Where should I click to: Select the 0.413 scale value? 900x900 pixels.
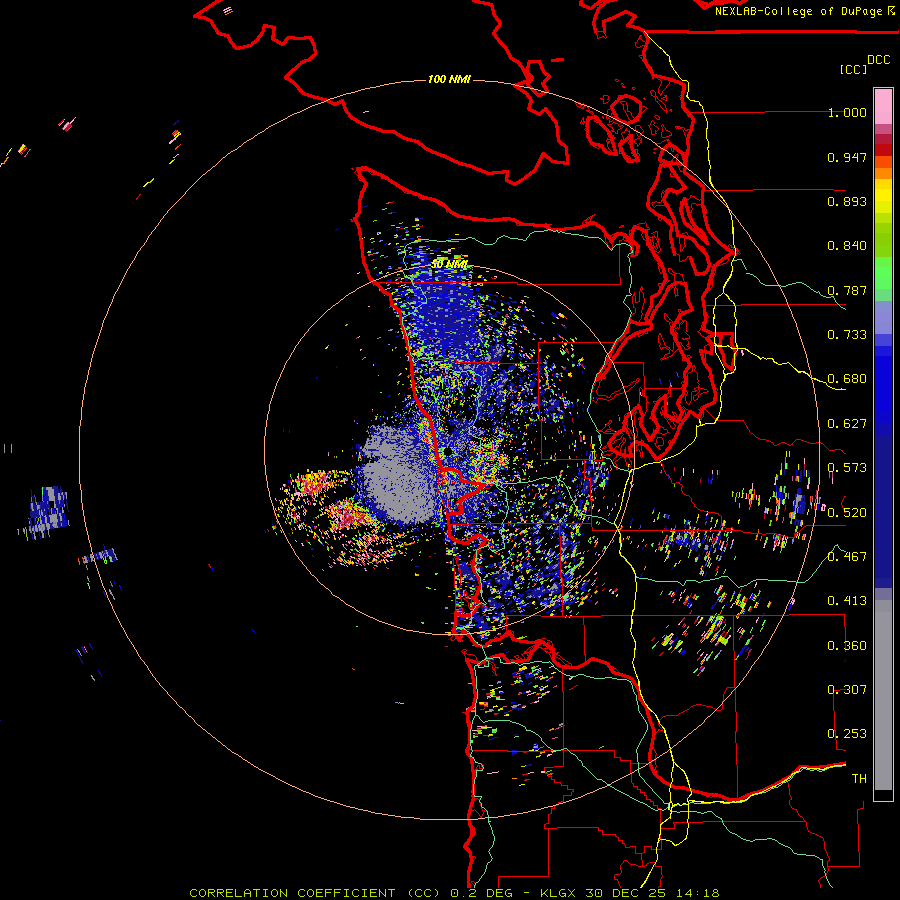coord(847,601)
